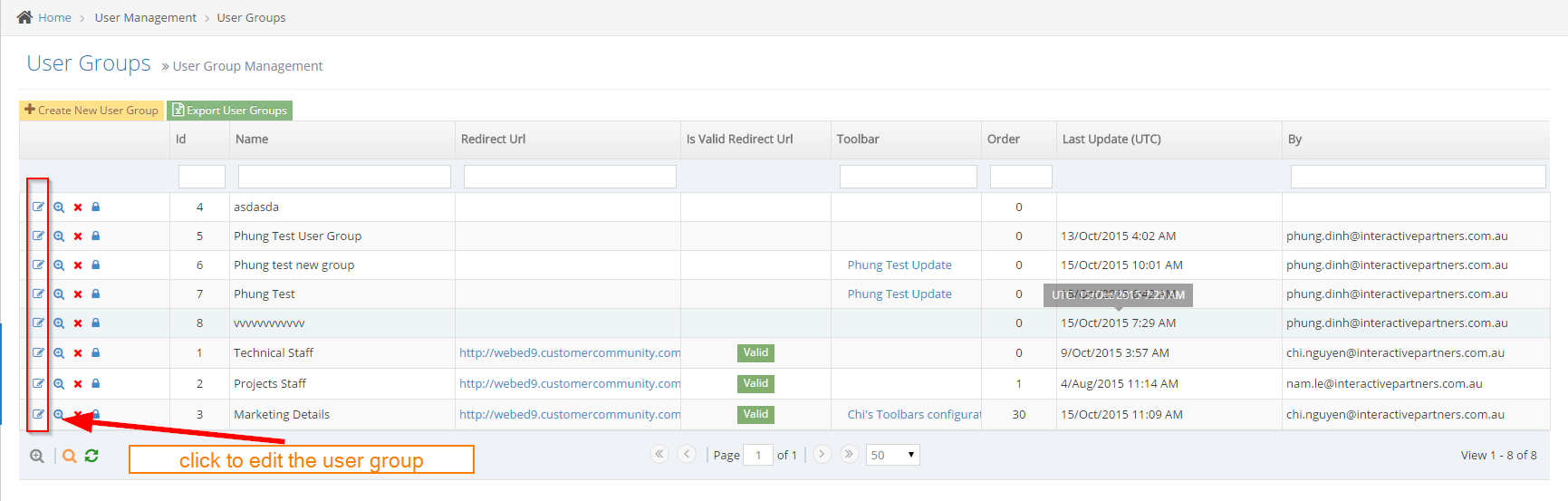
Task: Open the gray view-record magnifier in footer
Action: point(37,456)
